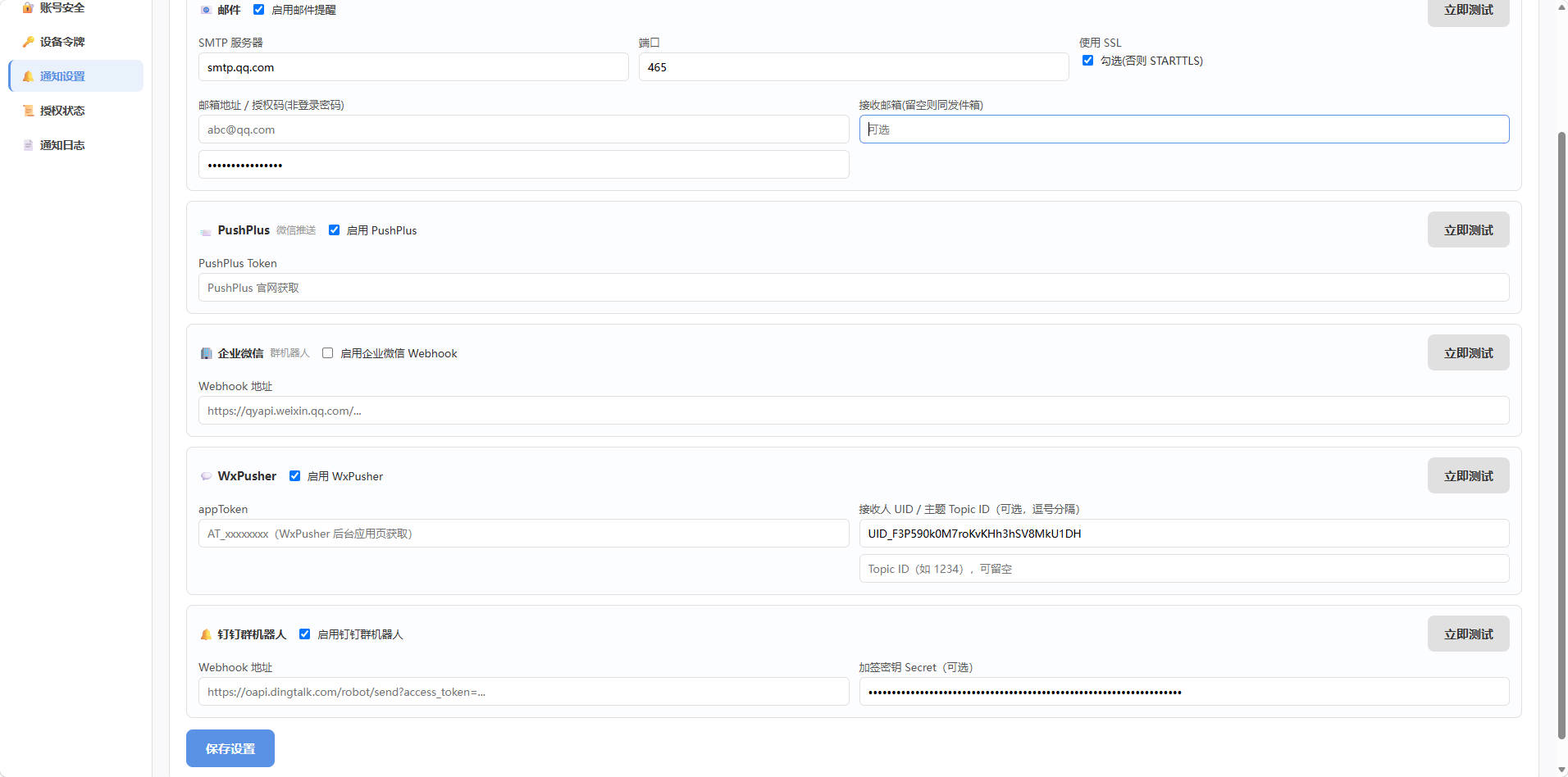Click the 保存设置 button
1568x777 pixels.
coord(230,748)
